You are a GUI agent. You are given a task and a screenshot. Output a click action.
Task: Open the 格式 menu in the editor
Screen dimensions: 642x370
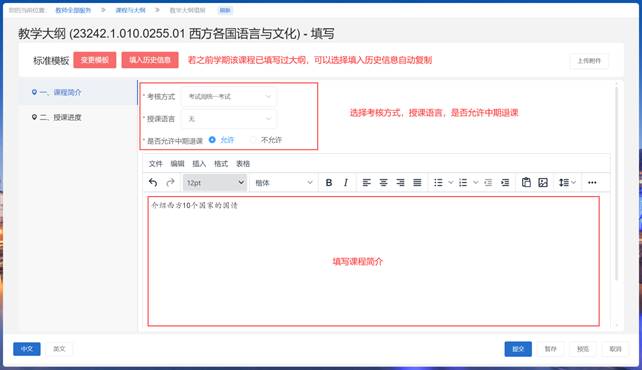221,164
